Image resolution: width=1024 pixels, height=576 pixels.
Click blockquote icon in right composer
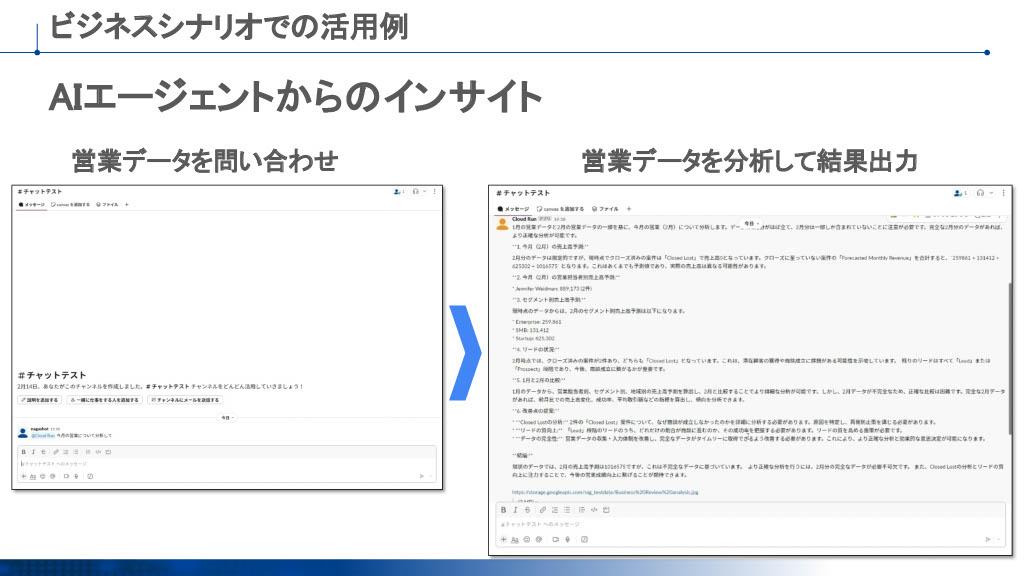[582, 509]
